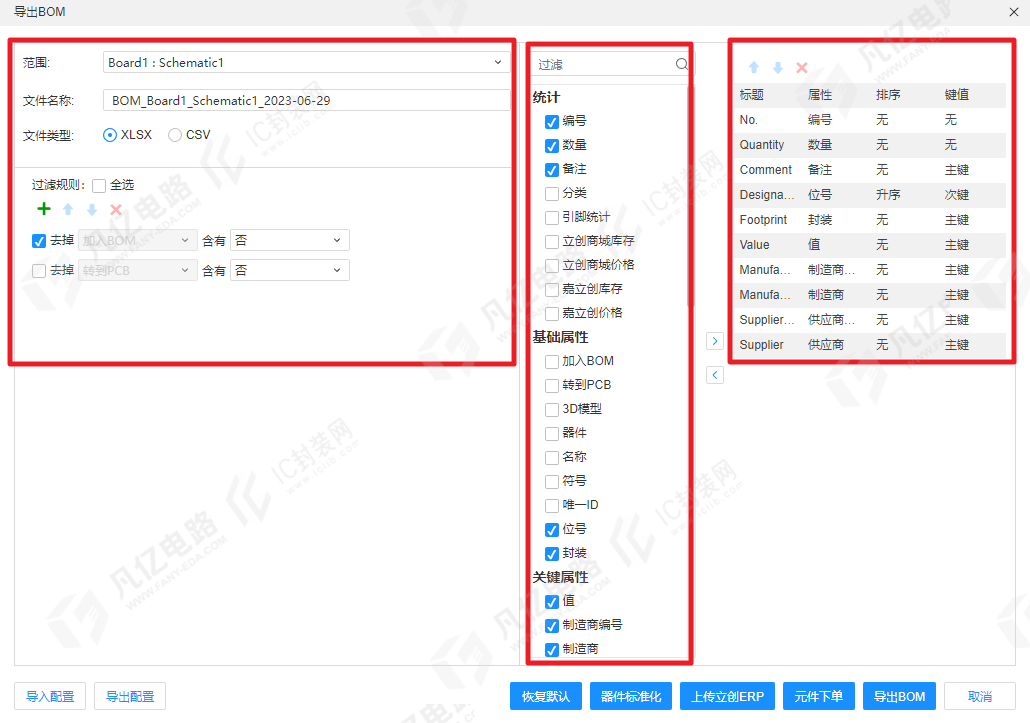Open the 范围 Board1 : Schematic1 dropdown
1030x723 pixels.
pyautogui.click(x=306, y=62)
